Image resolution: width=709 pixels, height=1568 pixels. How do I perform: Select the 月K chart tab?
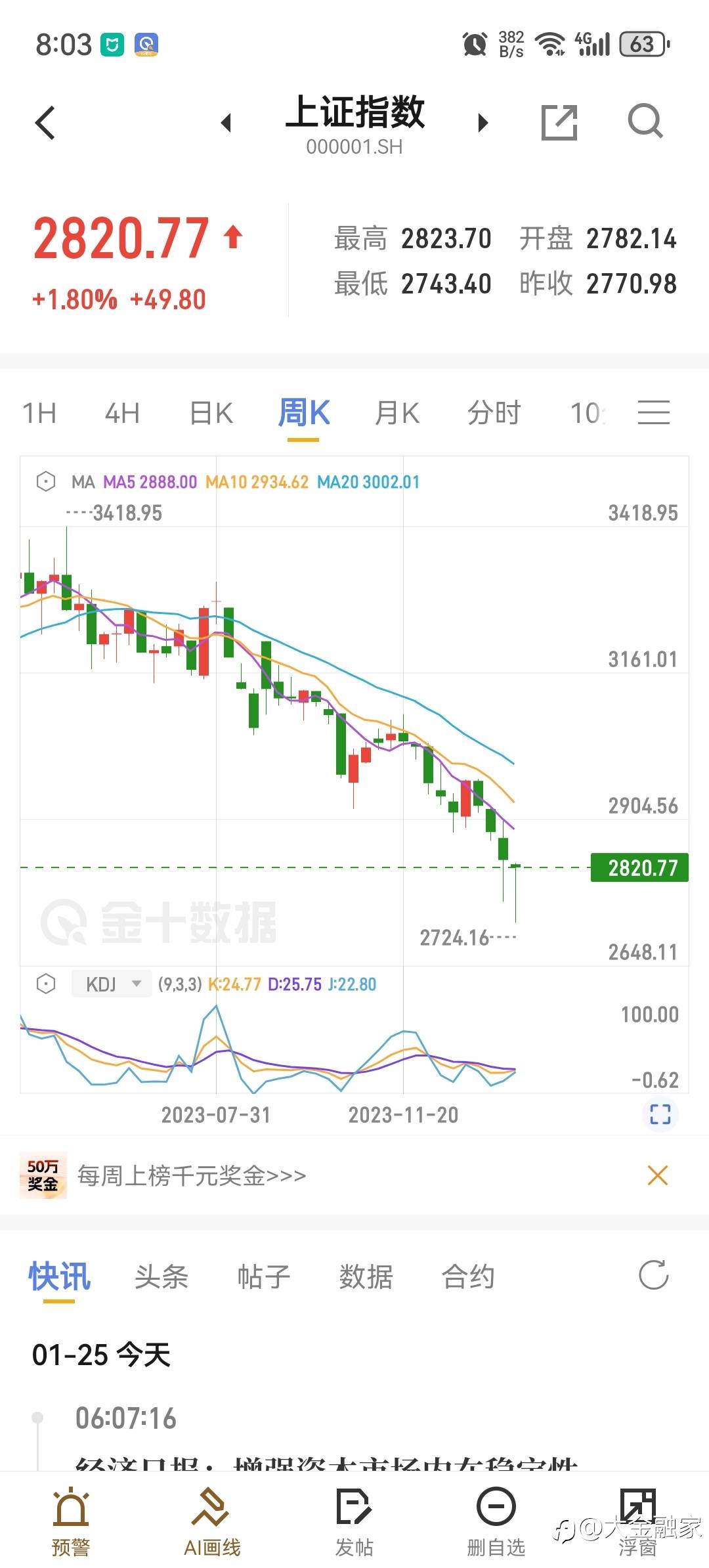click(x=397, y=414)
